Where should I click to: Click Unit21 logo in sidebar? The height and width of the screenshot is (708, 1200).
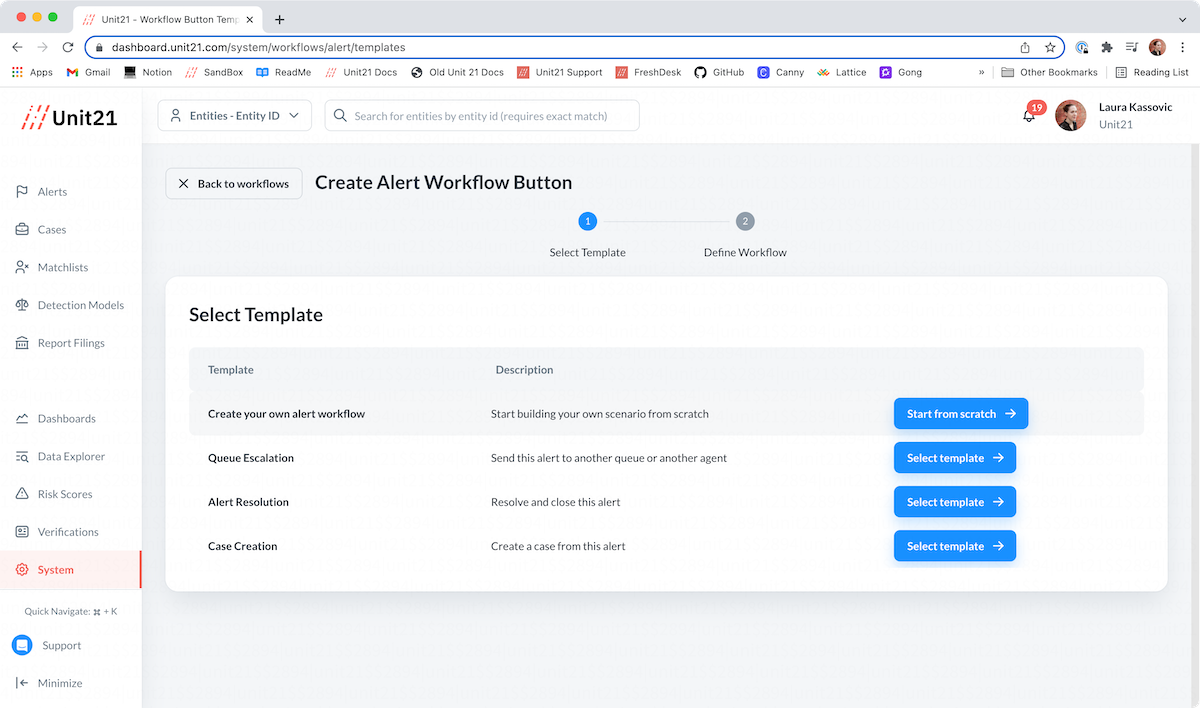(69, 117)
